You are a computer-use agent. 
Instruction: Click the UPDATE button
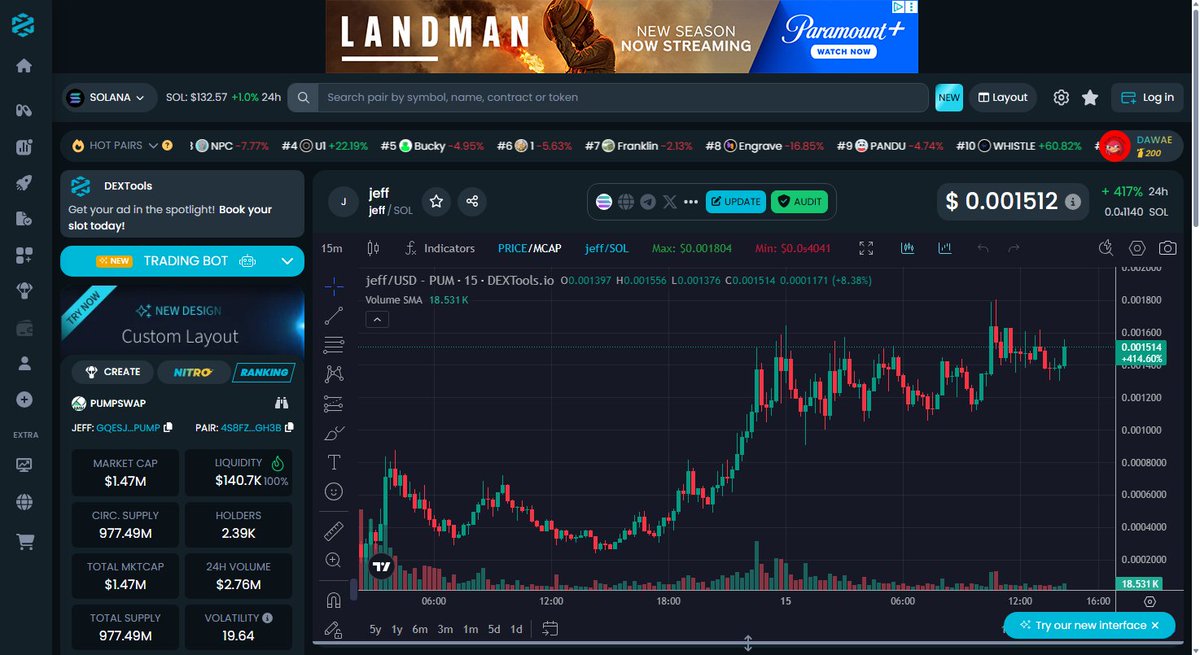pos(735,202)
